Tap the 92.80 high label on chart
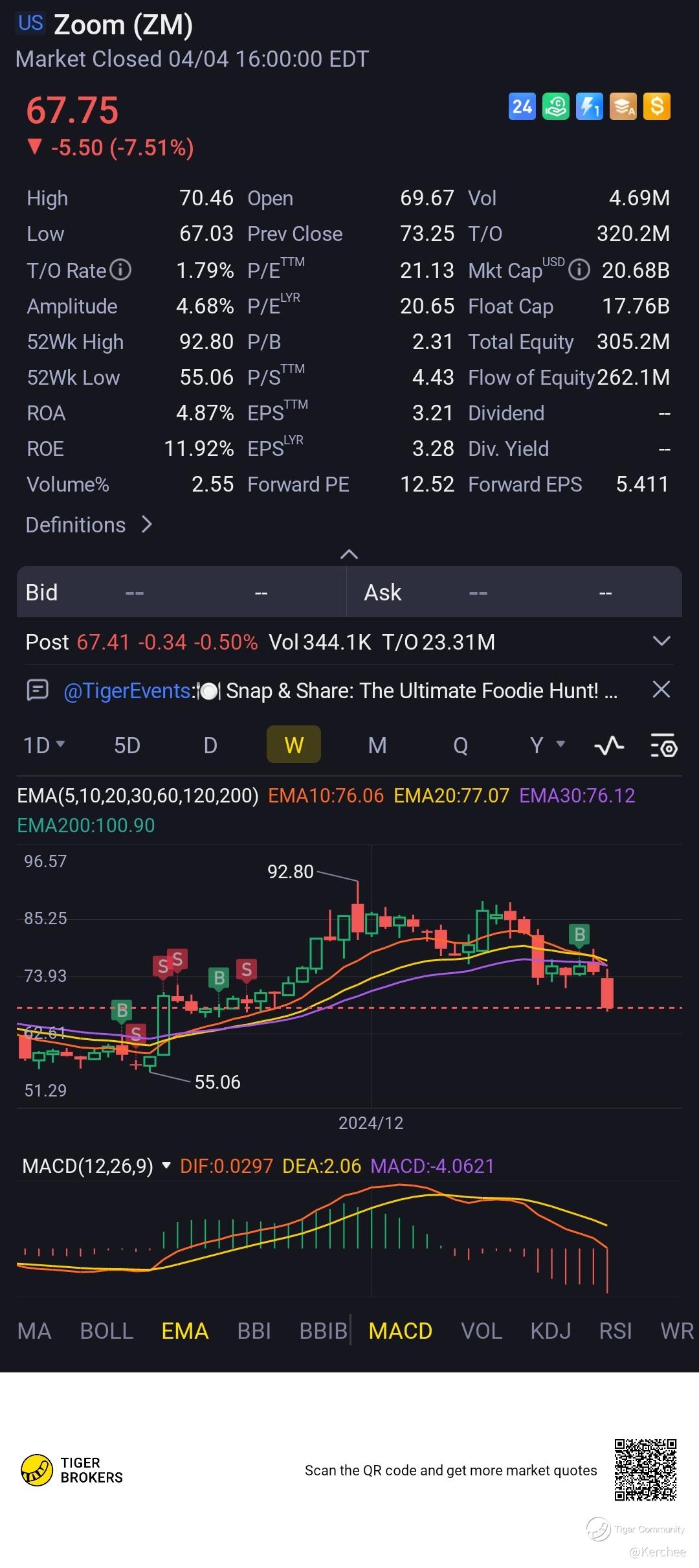The image size is (699, 1568). pyautogui.click(x=291, y=871)
